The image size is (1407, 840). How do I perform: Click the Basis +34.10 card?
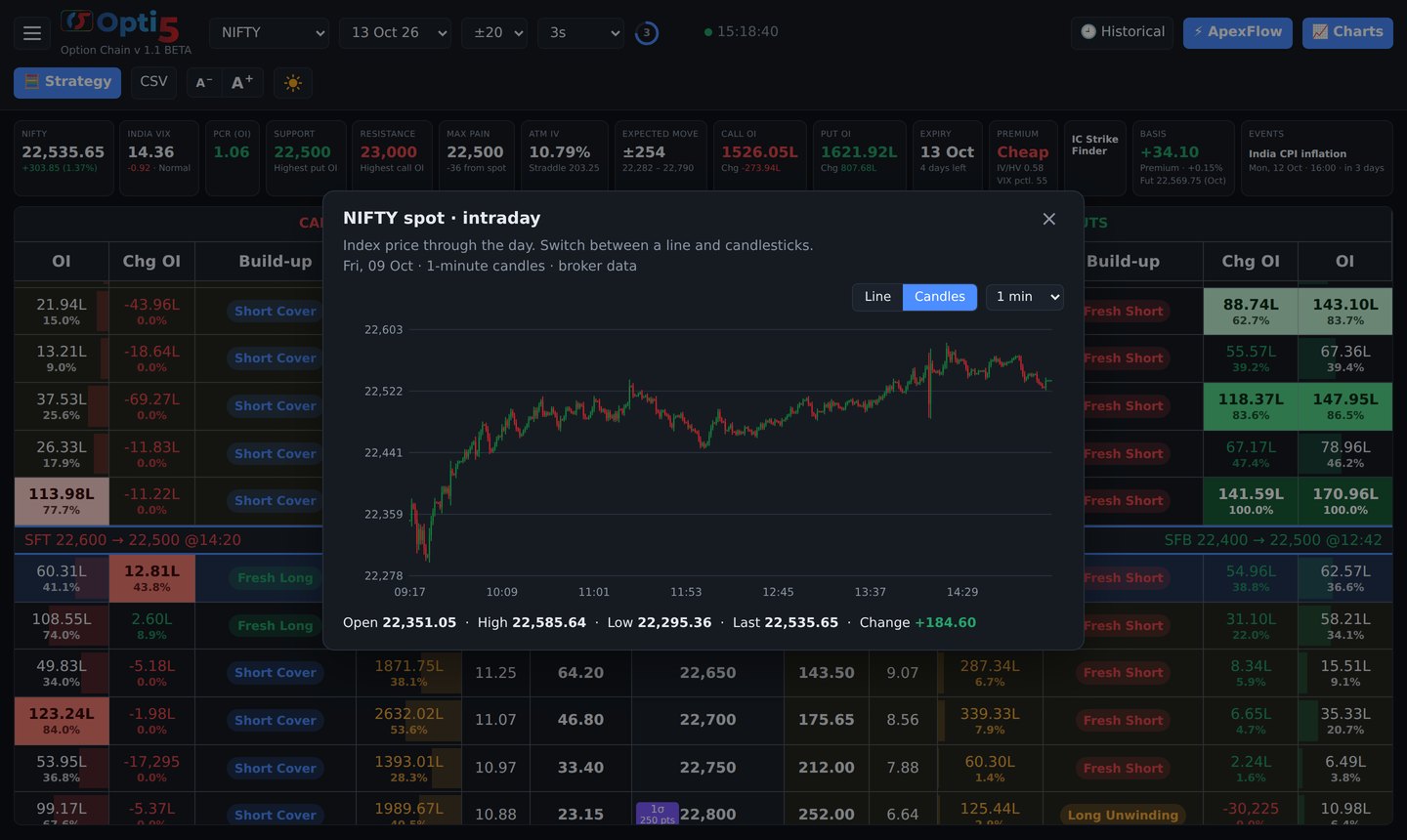pyautogui.click(x=1183, y=158)
